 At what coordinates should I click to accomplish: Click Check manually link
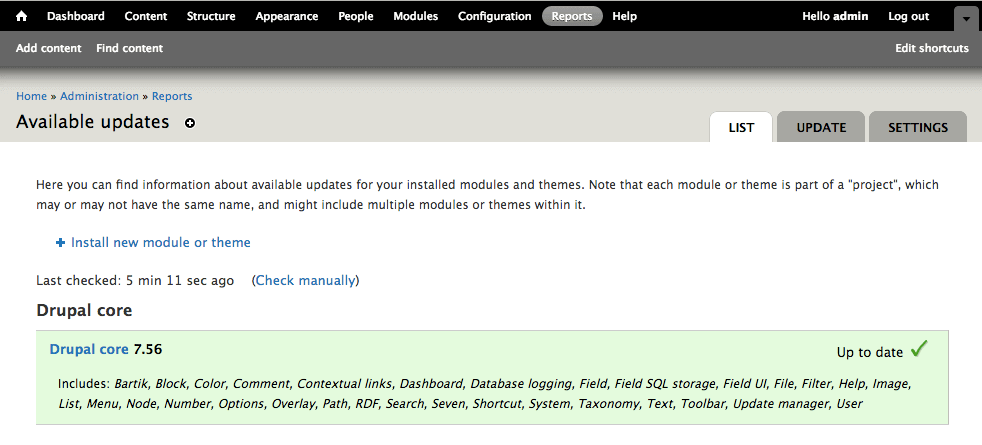[x=305, y=280]
